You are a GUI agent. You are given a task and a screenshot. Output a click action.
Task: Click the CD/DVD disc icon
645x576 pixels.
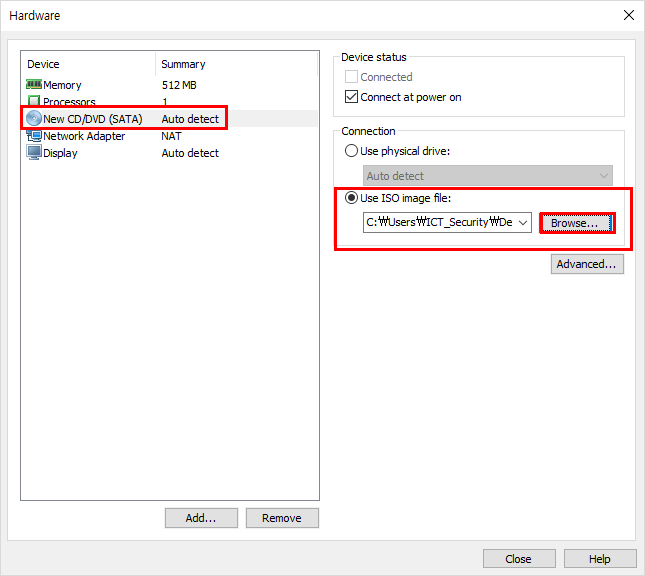click(34, 118)
